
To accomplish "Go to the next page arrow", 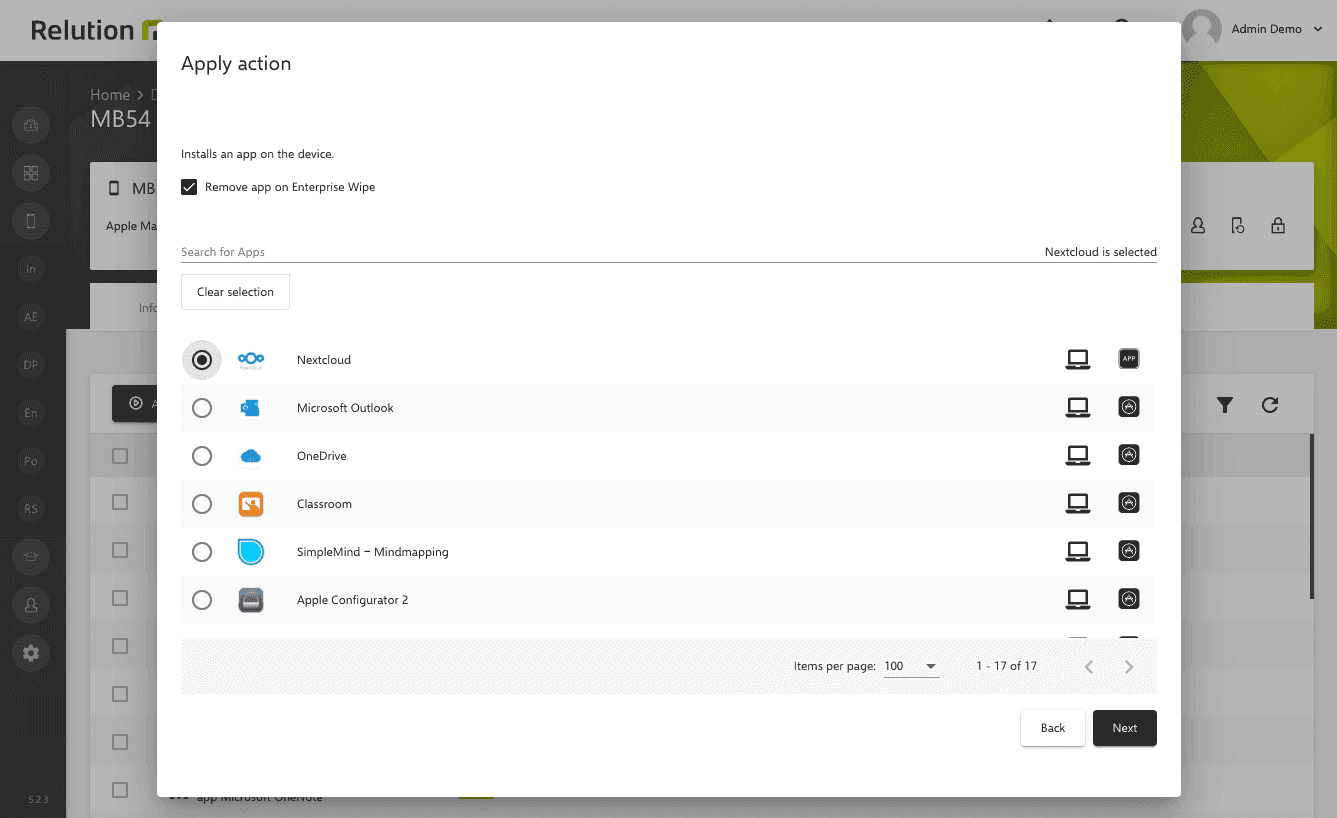I will pyautogui.click(x=1129, y=667).
